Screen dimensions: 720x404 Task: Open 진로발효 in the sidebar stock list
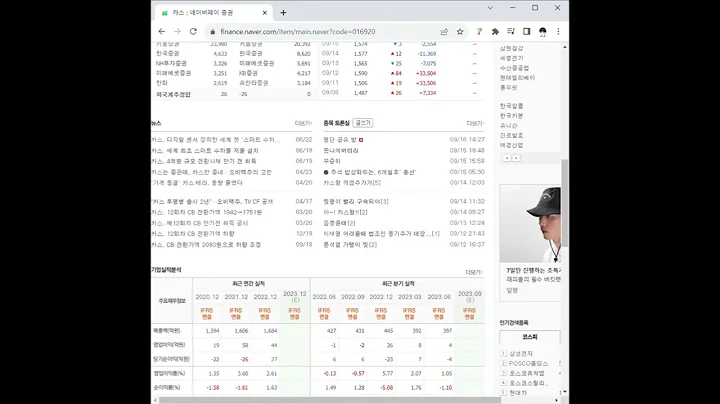tap(512, 135)
